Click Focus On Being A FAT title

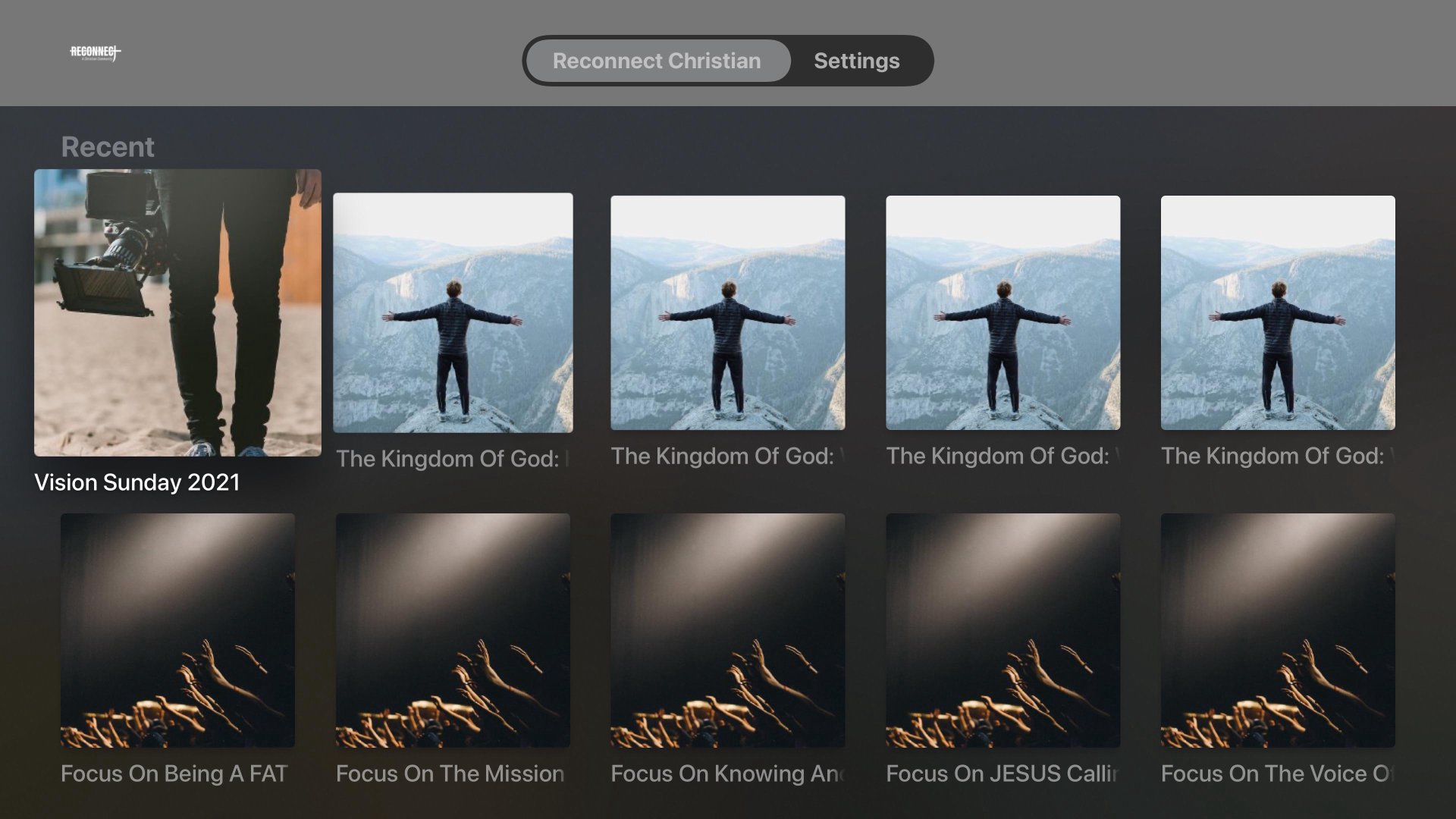[x=174, y=773]
